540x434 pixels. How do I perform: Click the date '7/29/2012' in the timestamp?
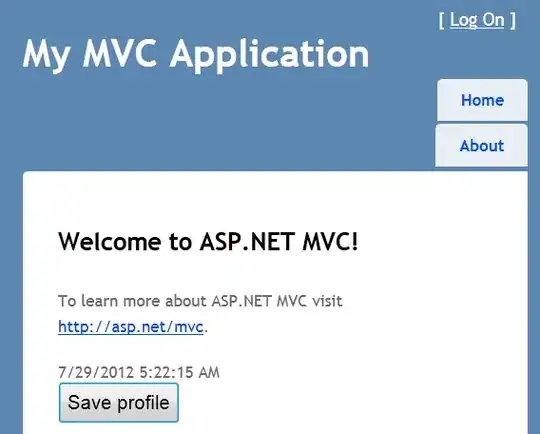(x=96, y=372)
